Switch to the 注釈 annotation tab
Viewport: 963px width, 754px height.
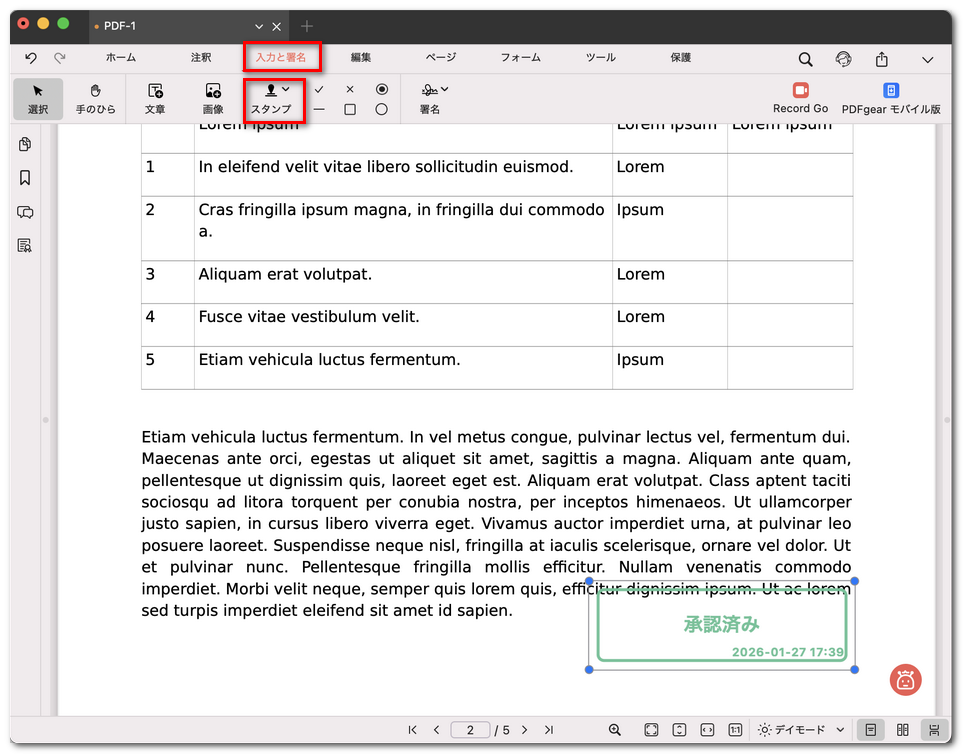[x=201, y=58]
